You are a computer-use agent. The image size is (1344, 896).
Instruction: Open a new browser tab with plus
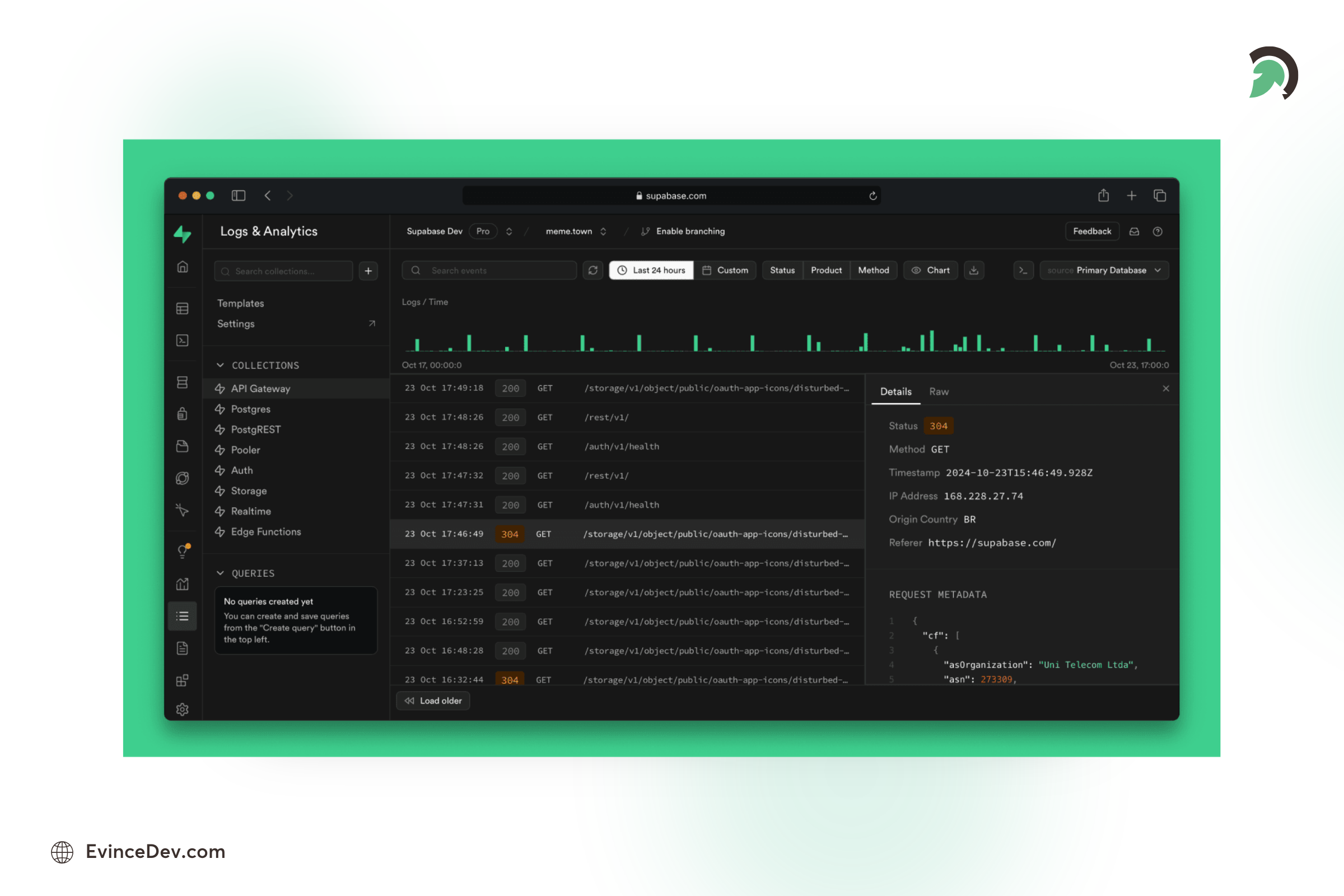point(1131,195)
